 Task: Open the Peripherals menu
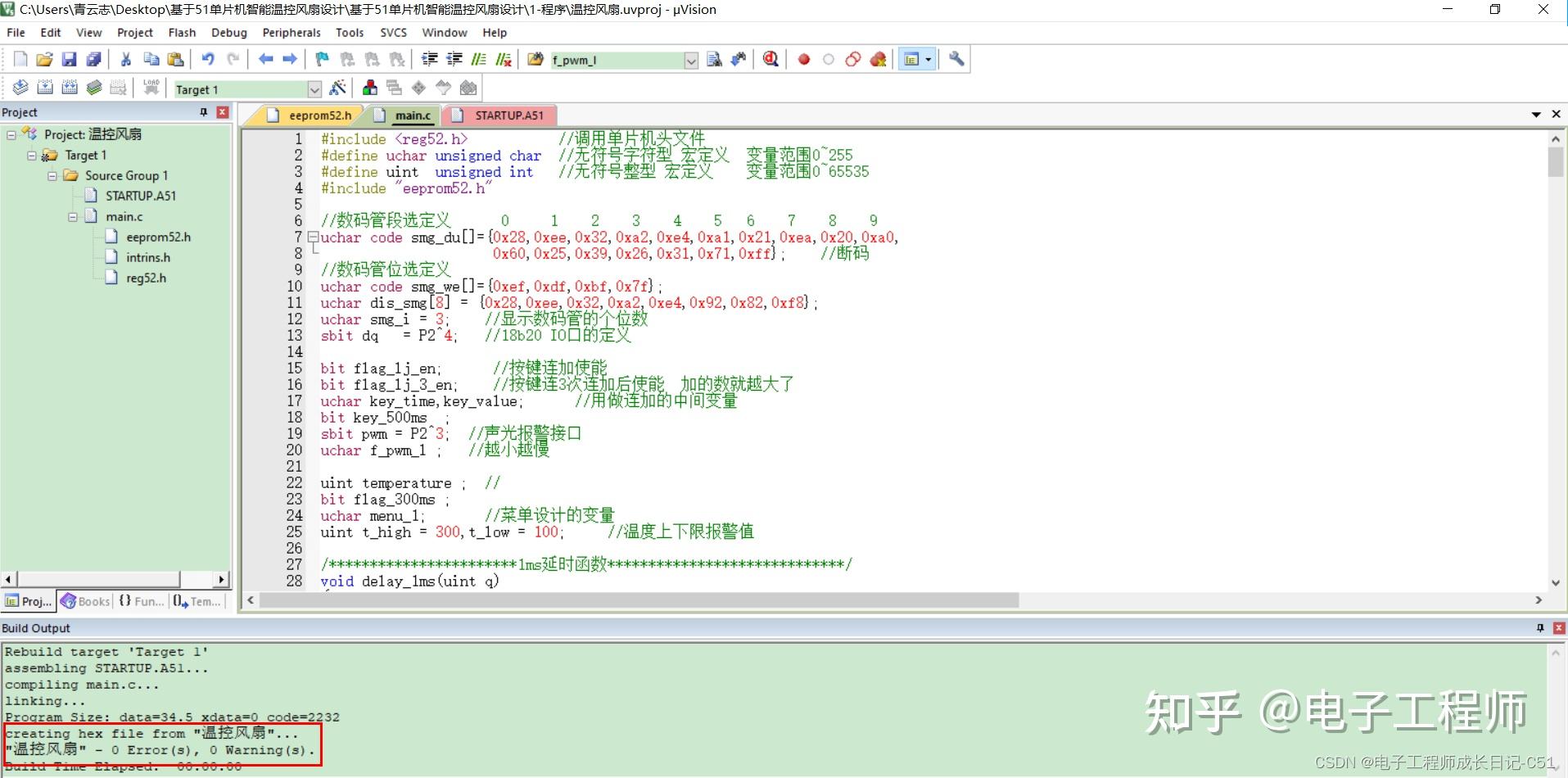[x=291, y=33]
